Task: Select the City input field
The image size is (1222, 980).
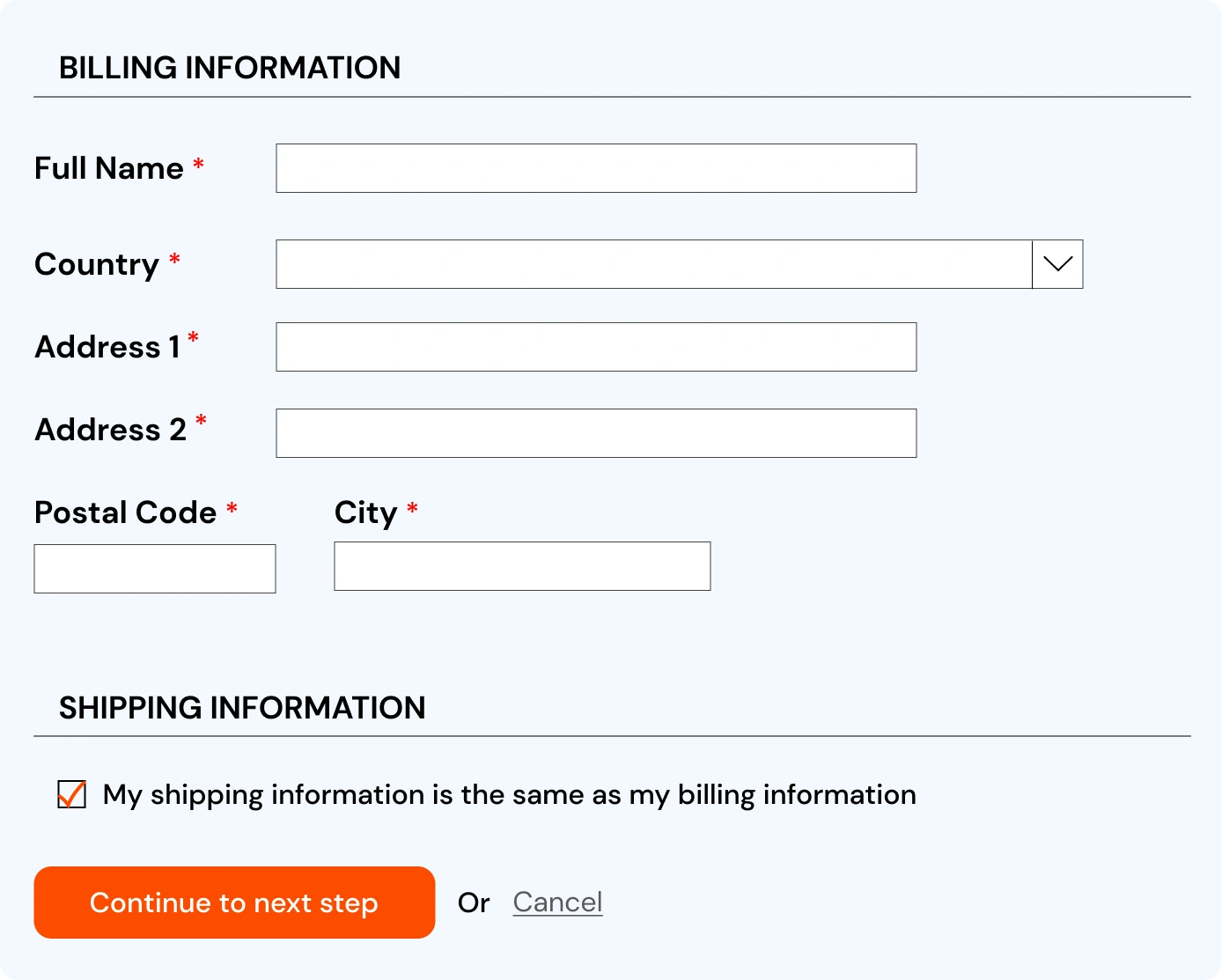Action: 522,566
